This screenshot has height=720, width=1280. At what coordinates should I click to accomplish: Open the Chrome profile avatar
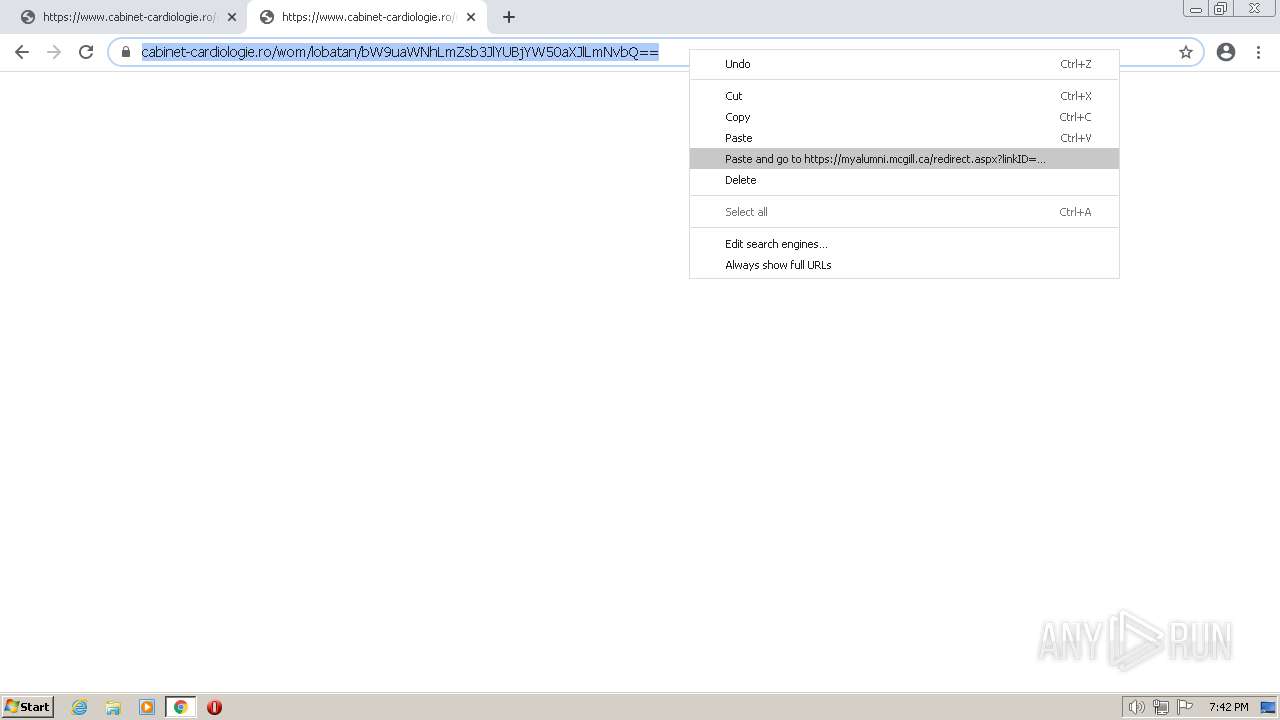point(1226,52)
